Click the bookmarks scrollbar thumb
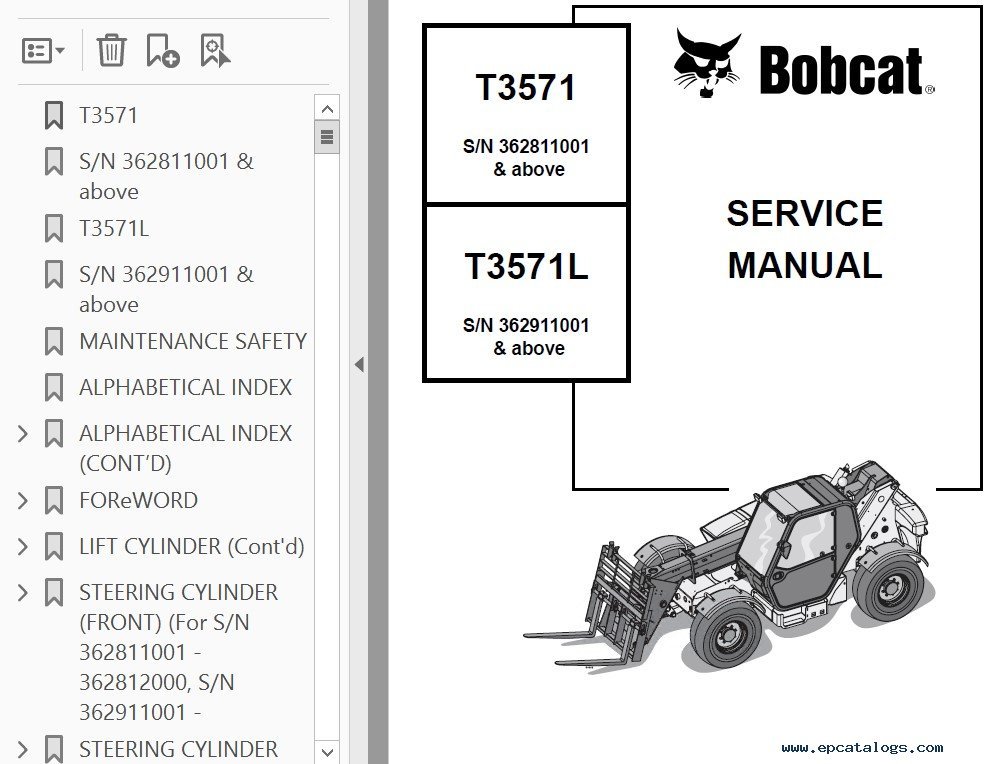This screenshot has height=764, width=994. [327, 137]
